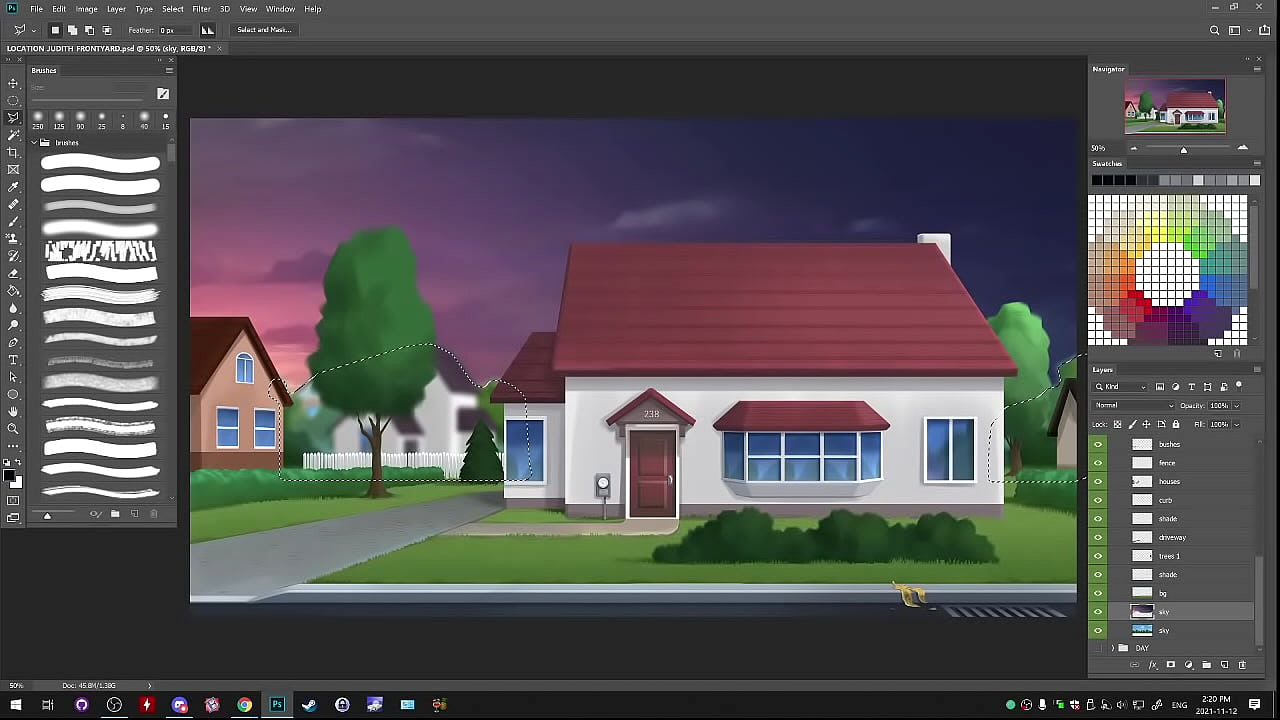Screen dimensions: 1280x720
Task: Open the Normal blend mode dropdown
Action: click(x=1134, y=405)
